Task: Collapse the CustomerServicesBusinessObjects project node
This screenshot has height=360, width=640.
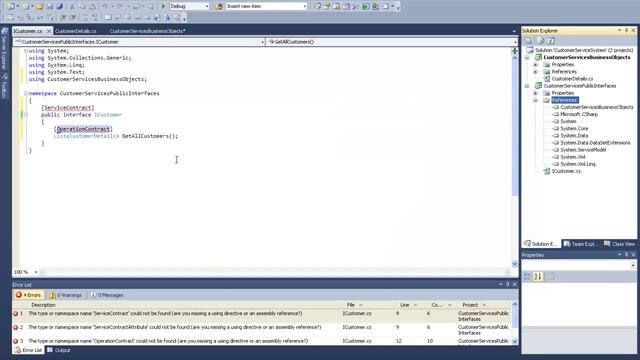Action: tap(527, 58)
